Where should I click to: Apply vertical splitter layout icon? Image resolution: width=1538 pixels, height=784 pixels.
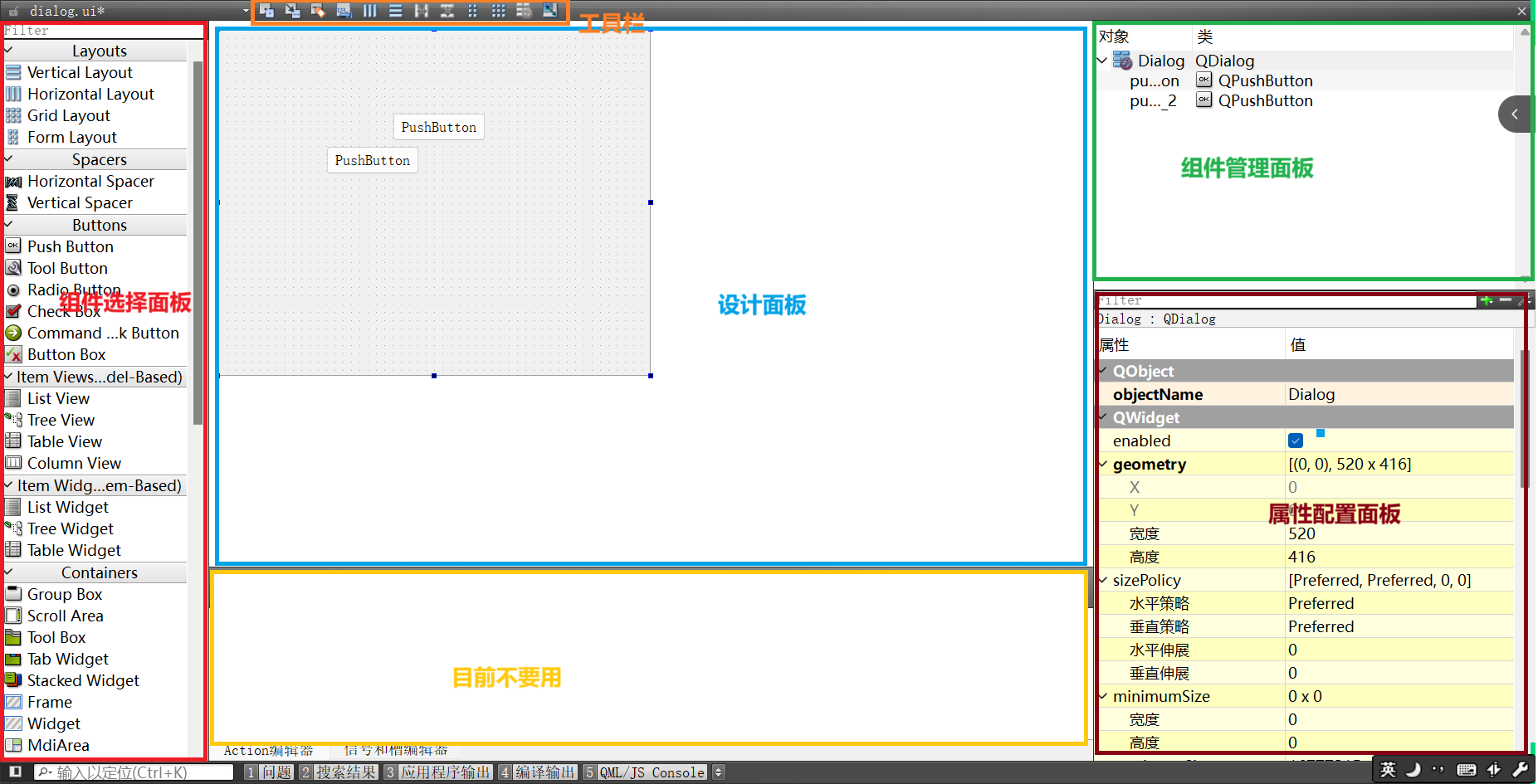447,11
